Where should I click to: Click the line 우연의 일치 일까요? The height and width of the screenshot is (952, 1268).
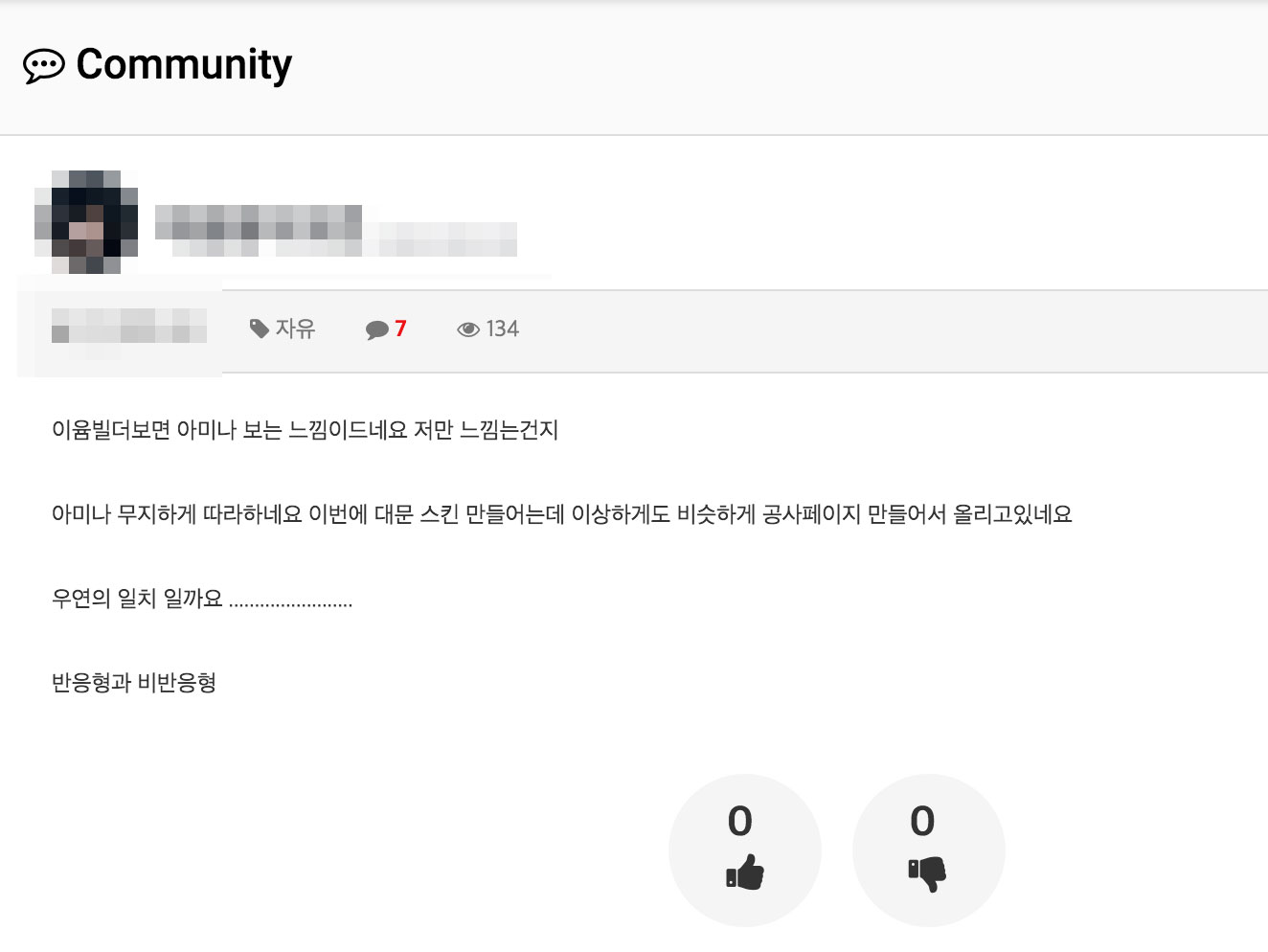click(x=202, y=599)
